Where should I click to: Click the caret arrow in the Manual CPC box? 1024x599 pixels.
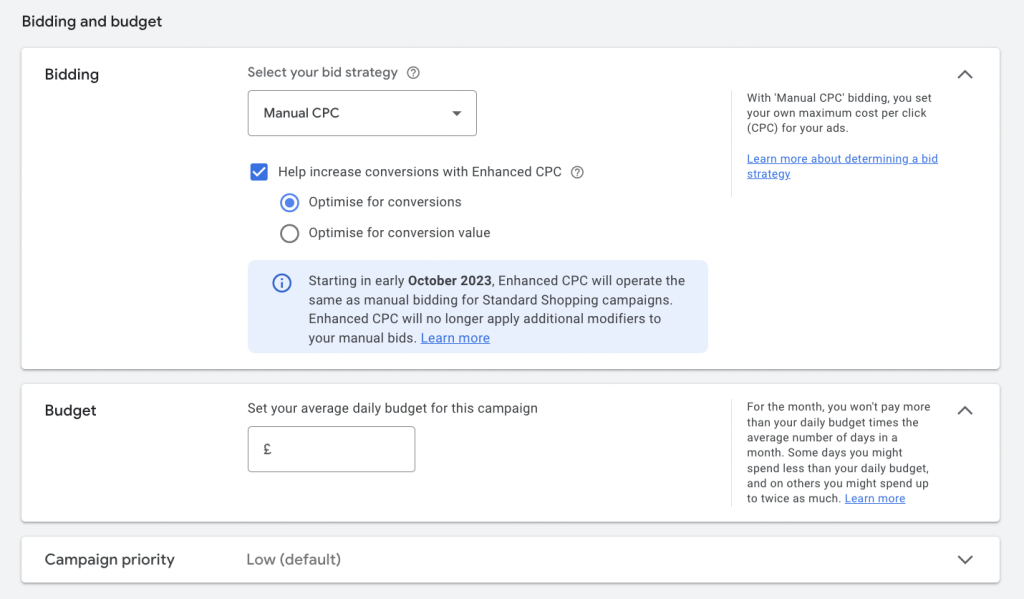point(457,114)
